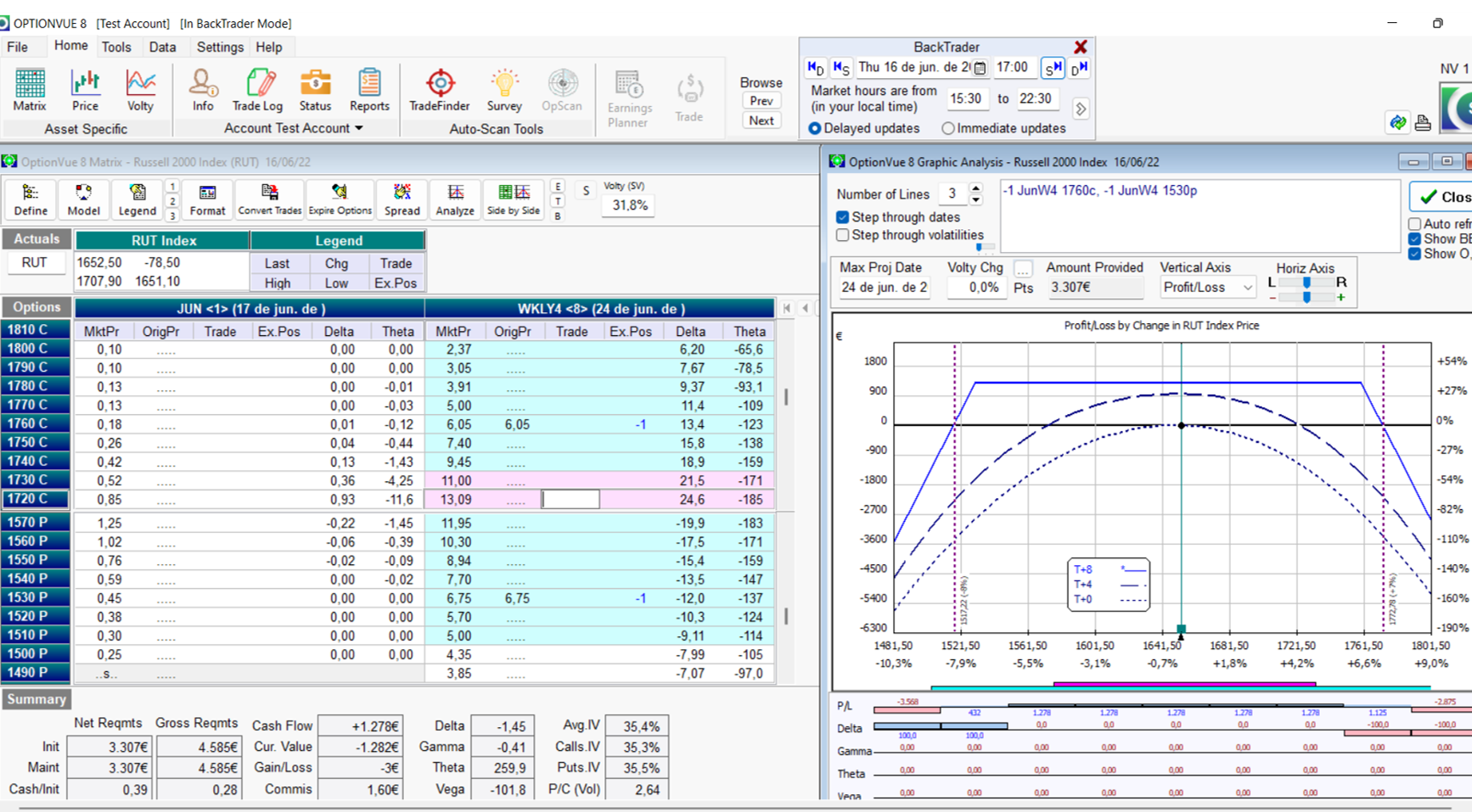Open the Trade Log icon
Image resolution: width=1472 pixels, height=812 pixels.
[x=258, y=90]
